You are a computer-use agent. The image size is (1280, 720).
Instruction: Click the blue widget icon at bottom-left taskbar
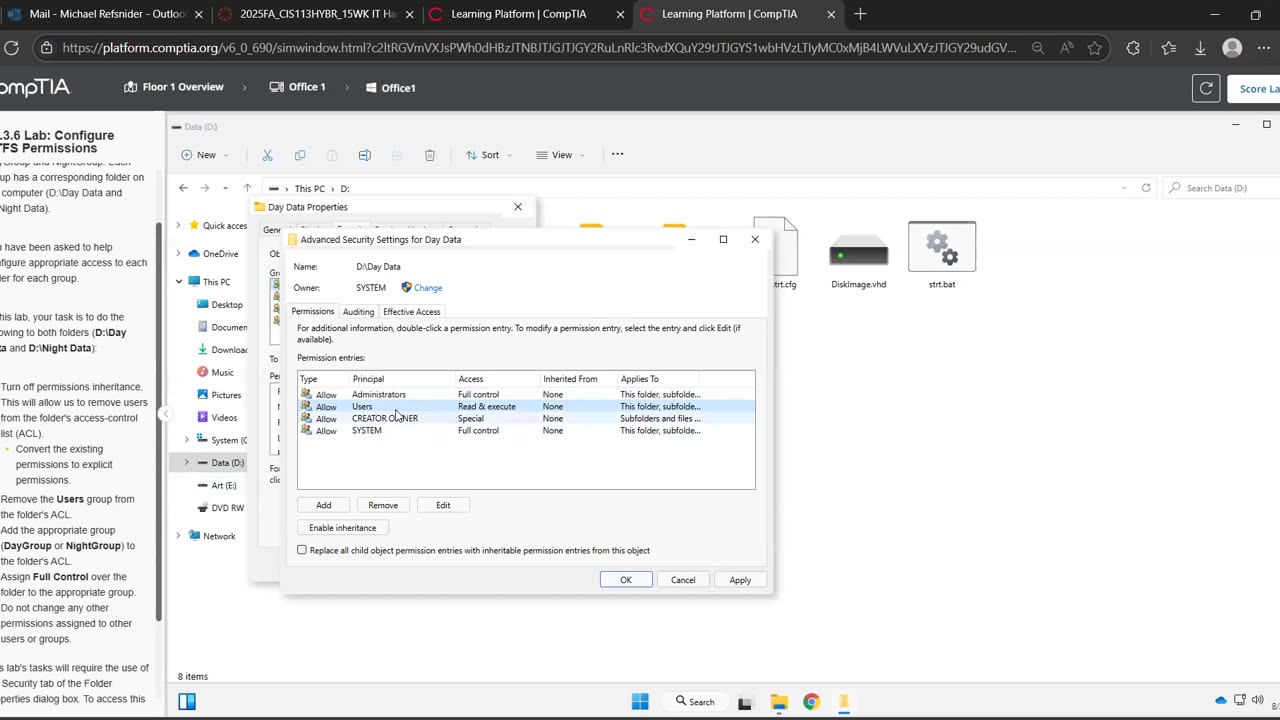pyautogui.click(x=186, y=701)
